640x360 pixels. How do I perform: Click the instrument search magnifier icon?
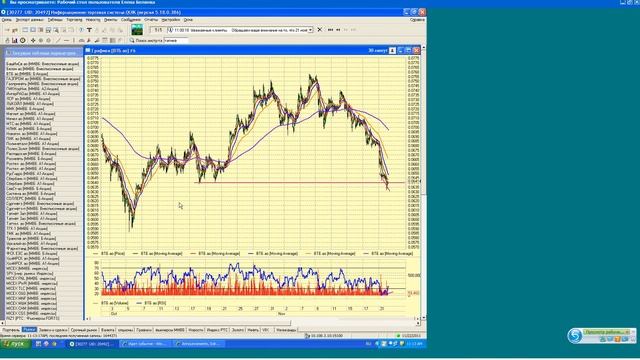[131, 40]
